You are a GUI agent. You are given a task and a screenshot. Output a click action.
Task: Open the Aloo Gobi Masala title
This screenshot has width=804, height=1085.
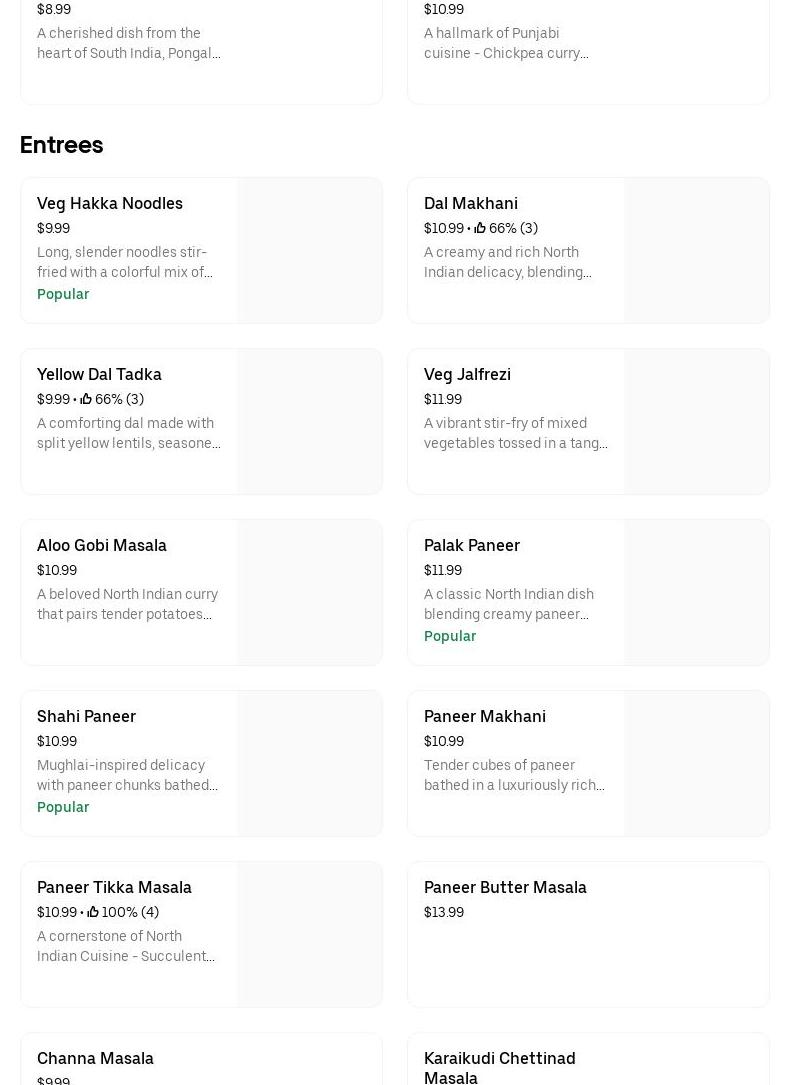[x=102, y=545]
